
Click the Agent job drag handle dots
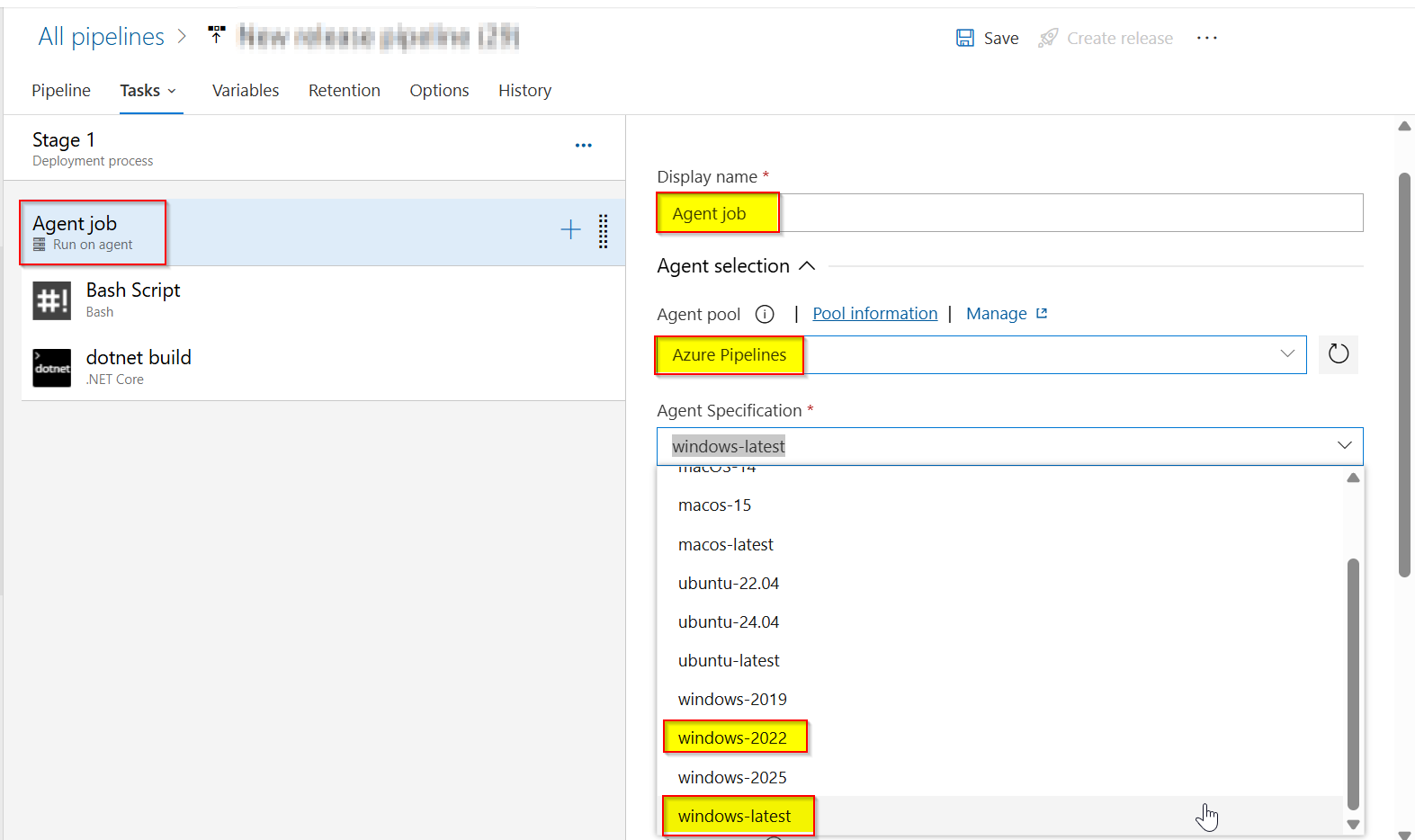604,231
